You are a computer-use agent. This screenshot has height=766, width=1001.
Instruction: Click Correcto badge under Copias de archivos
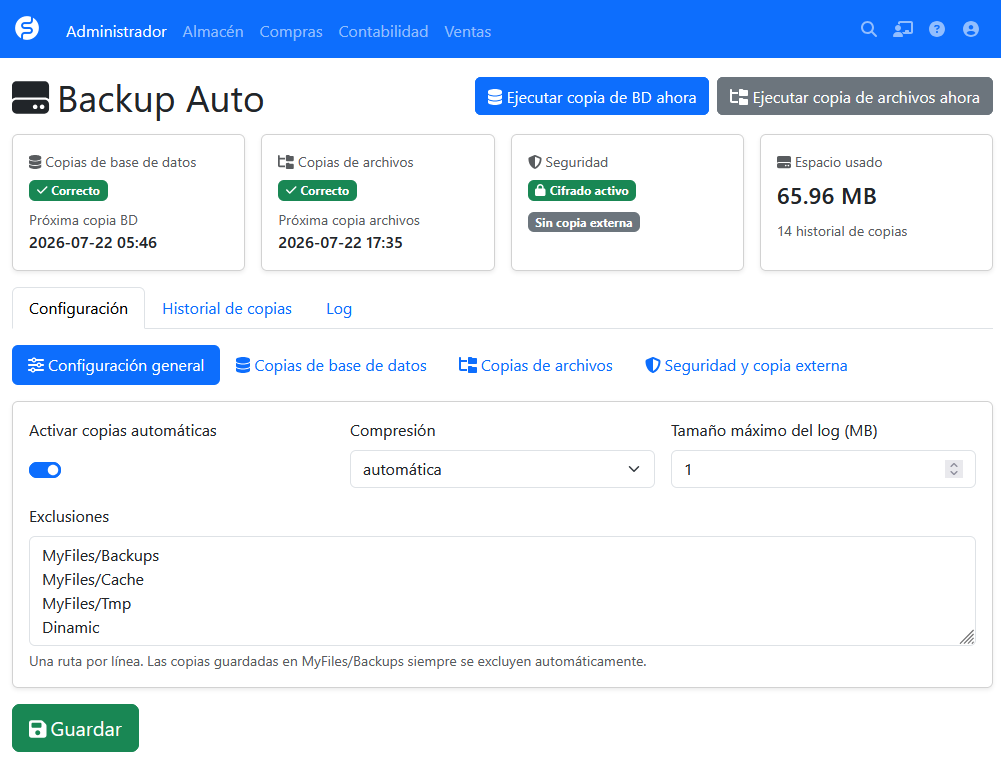coord(317,190)
